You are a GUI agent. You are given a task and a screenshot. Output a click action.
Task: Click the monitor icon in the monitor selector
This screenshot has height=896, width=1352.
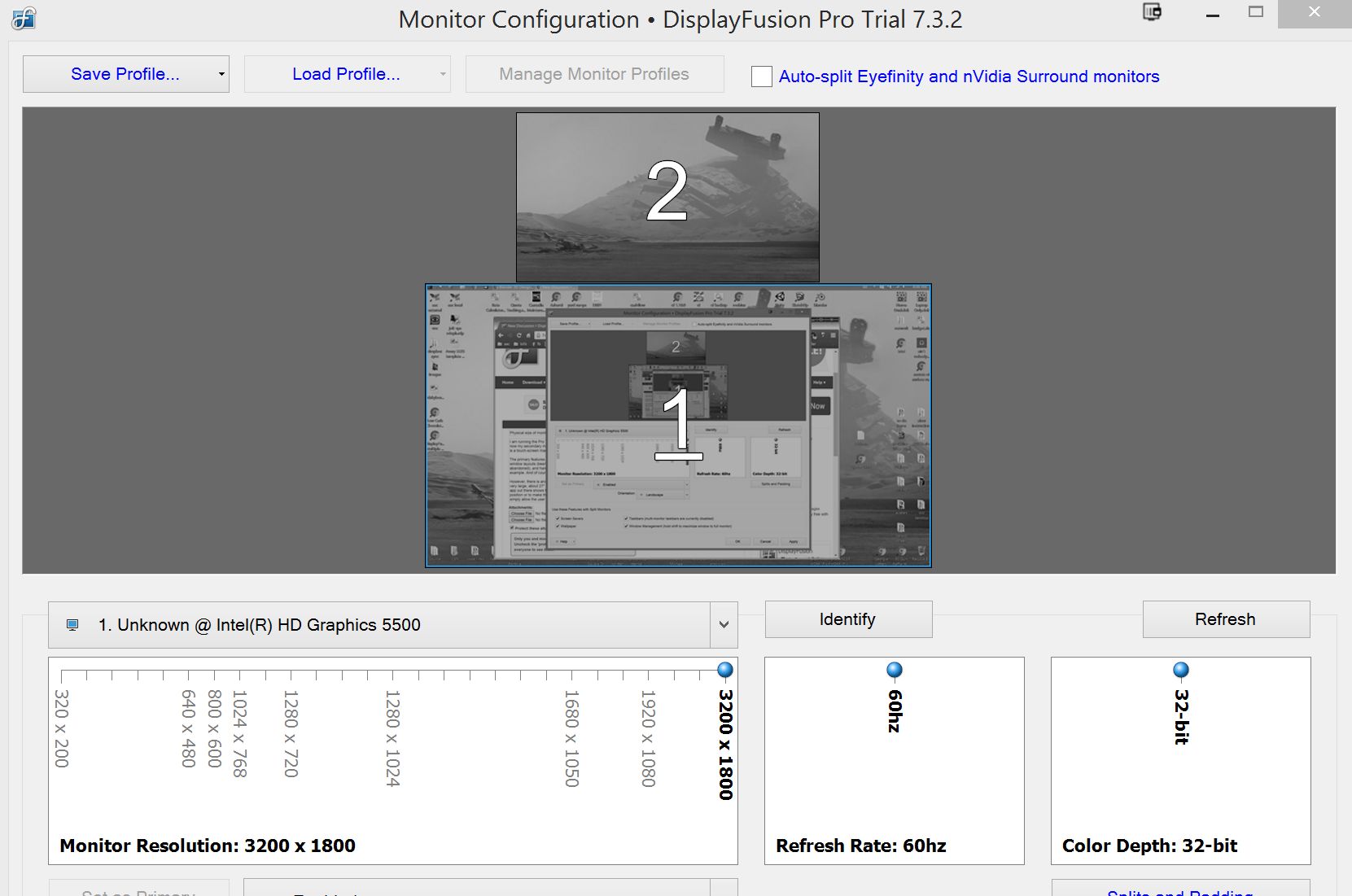pos(72,625)
